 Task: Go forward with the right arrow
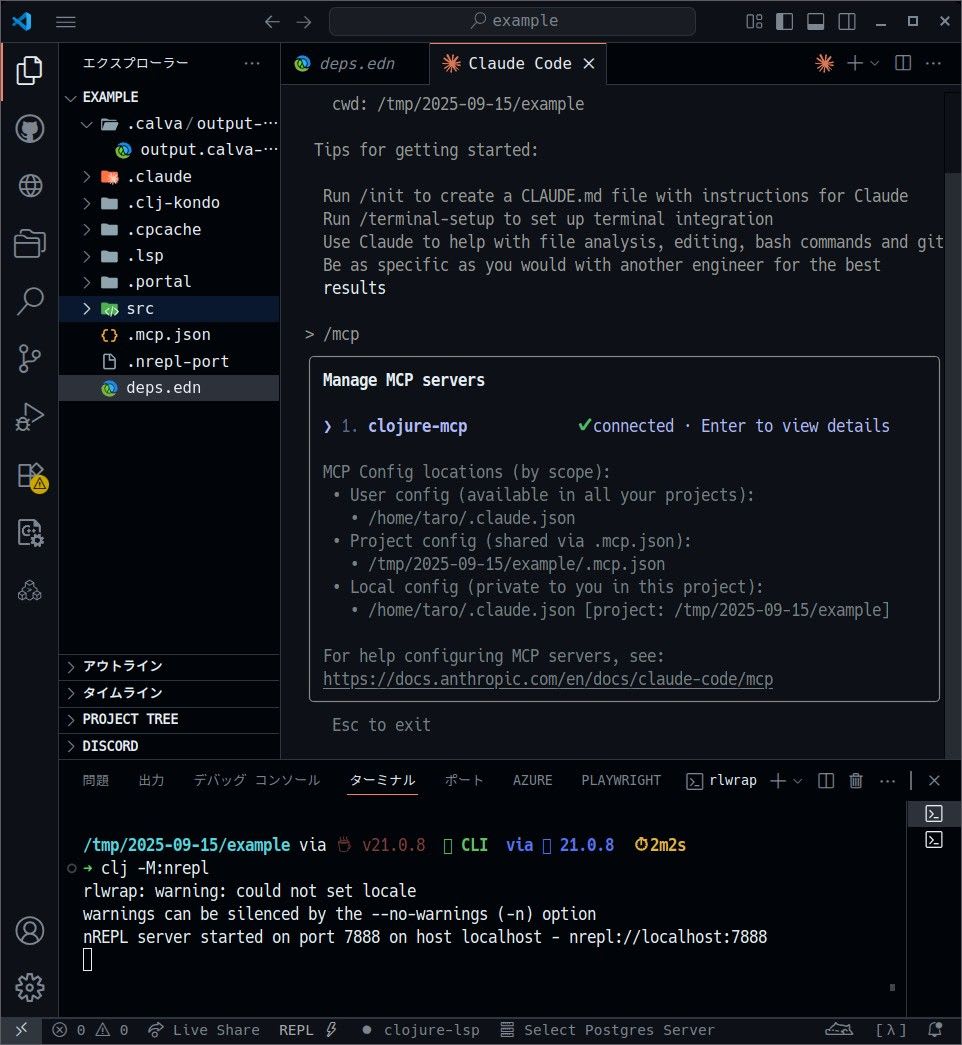coord(304,21)
